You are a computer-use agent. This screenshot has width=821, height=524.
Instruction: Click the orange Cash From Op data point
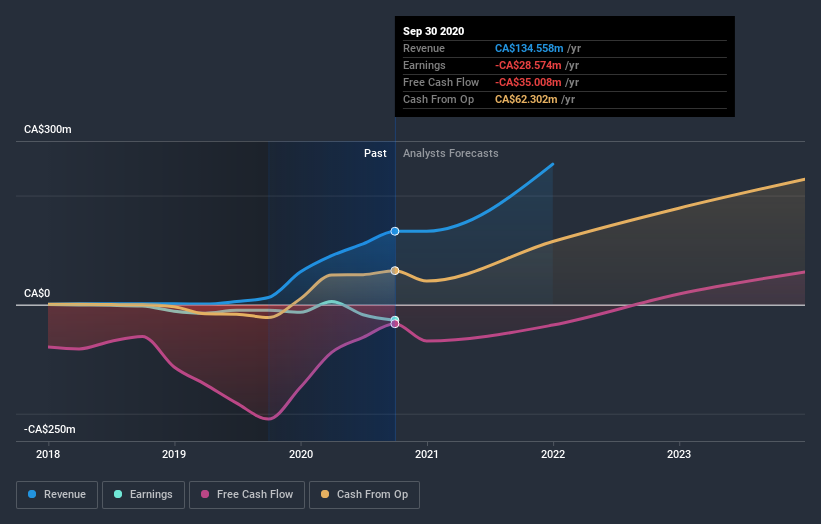[395, 271]
